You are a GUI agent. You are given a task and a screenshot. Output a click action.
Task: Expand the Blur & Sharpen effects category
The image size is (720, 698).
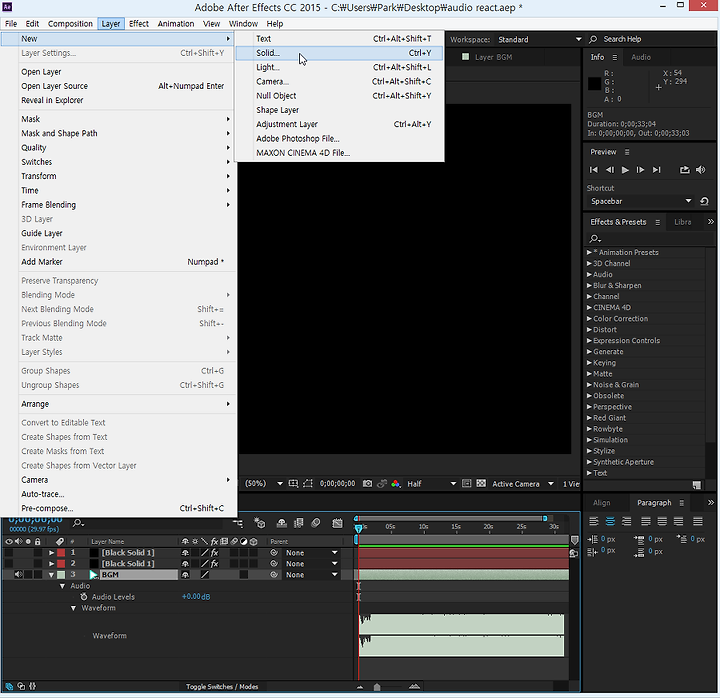tap(589, 285)
